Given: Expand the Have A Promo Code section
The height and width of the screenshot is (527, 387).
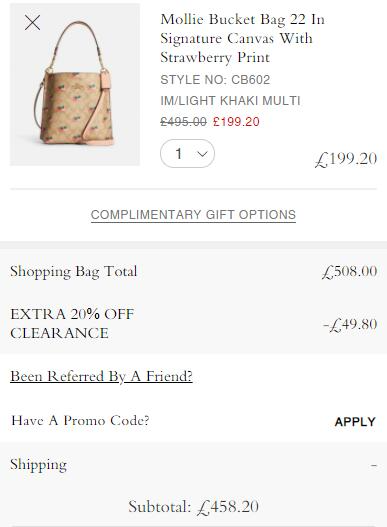Looking at the screenshot, I should tap(80, 420).
